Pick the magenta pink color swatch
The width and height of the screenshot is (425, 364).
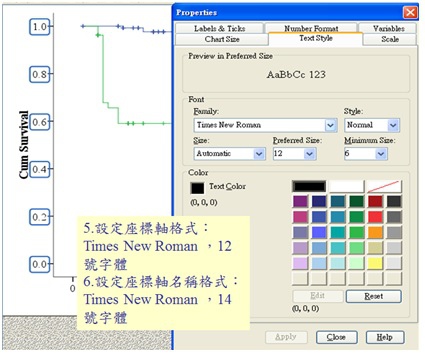[x=300, y=217]
